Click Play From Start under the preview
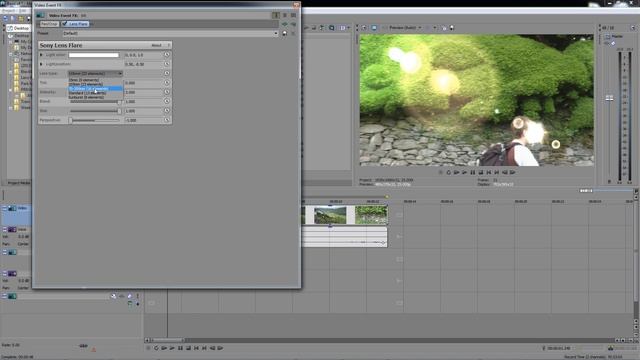Viewport: 640px width, 360px height. pos(457,173)
